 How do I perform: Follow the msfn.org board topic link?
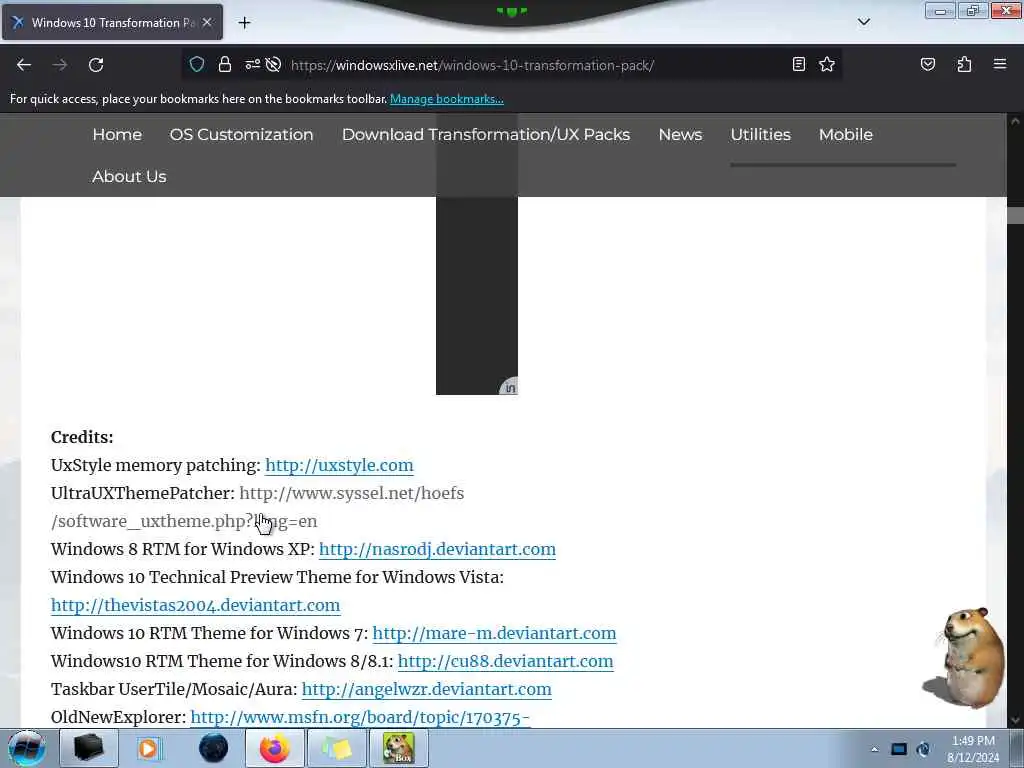360,718
